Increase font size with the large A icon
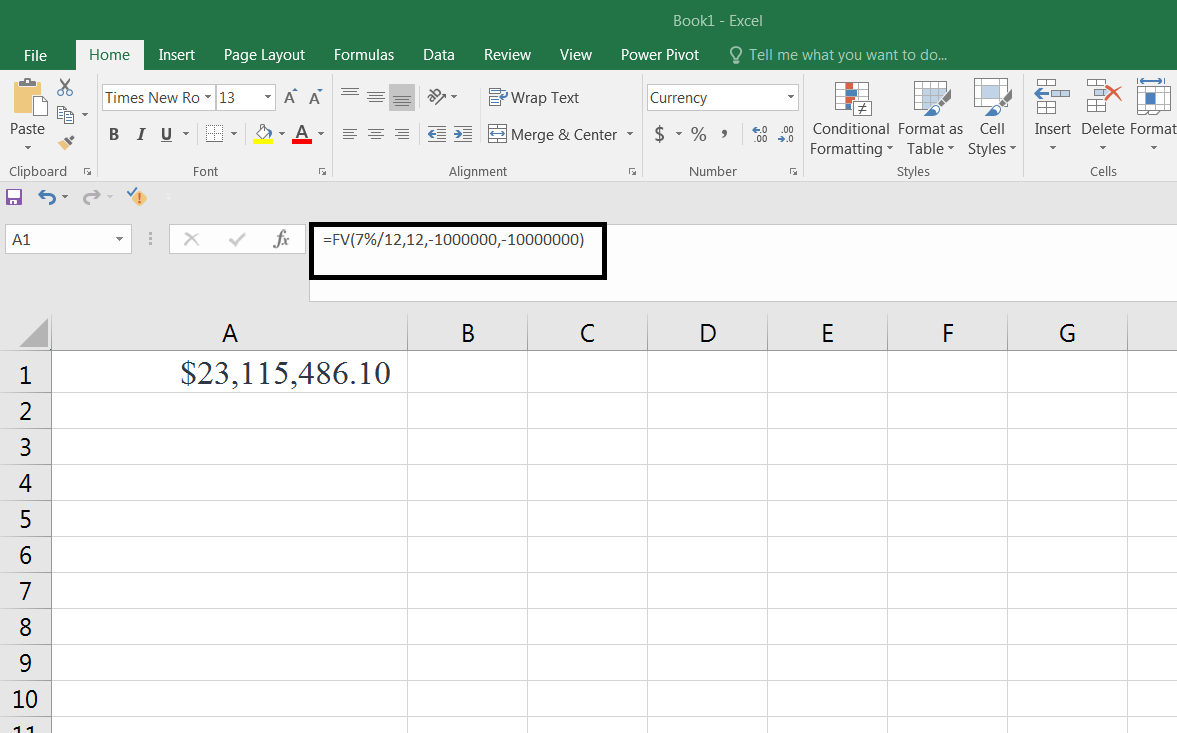Screen dimensions: 1177x733 (290, 98)
